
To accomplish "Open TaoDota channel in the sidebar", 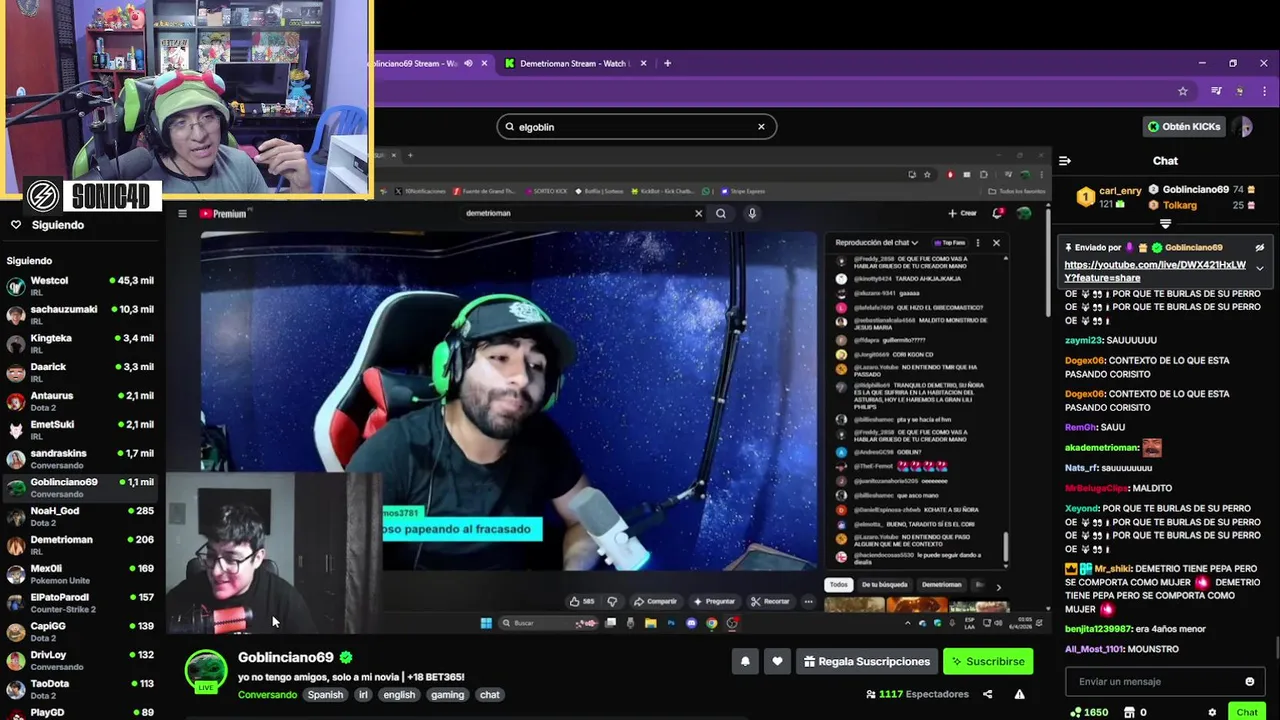I will tap(81, 689).
